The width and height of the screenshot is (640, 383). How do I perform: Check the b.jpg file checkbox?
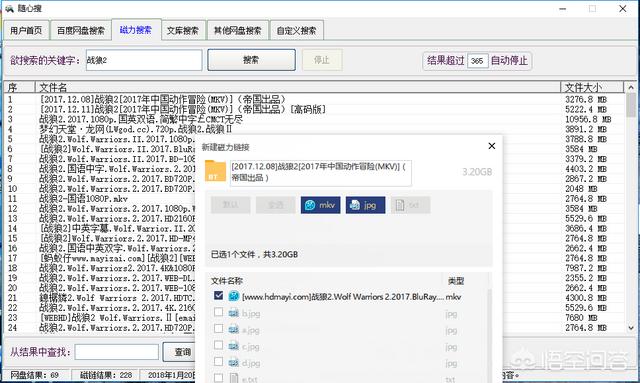[x=218, y=312]
